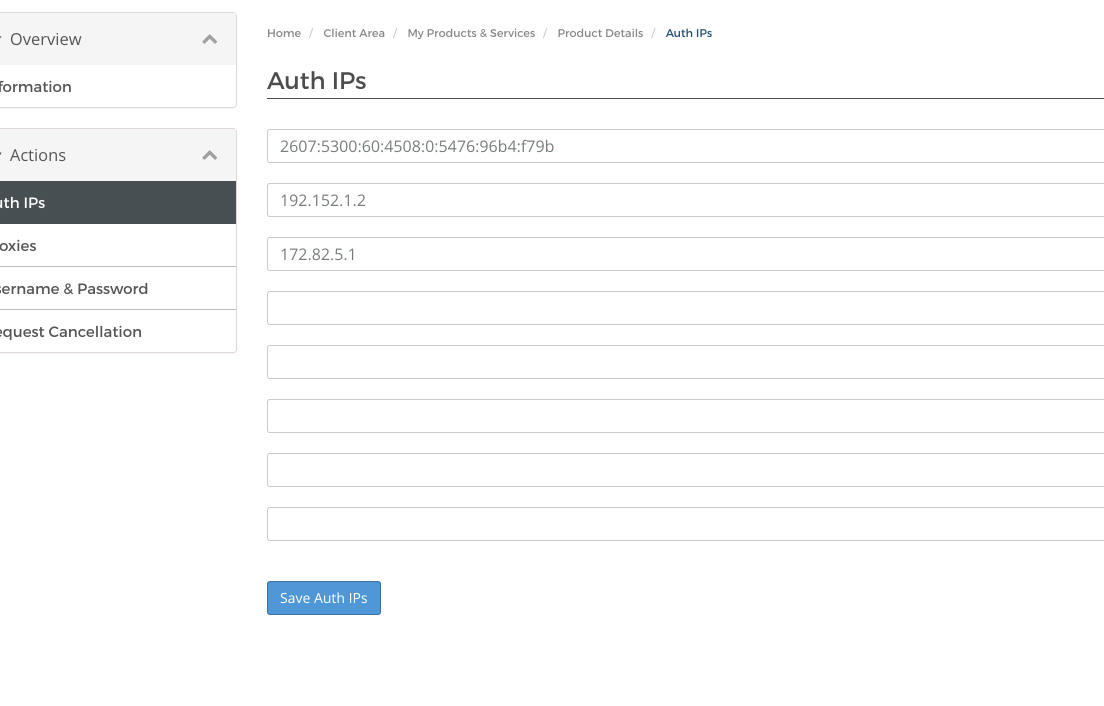The height and width of the screenshot is (706, 1104).
Task: Click the Home breadcrumb link
Action: click(x=284, y=33)
